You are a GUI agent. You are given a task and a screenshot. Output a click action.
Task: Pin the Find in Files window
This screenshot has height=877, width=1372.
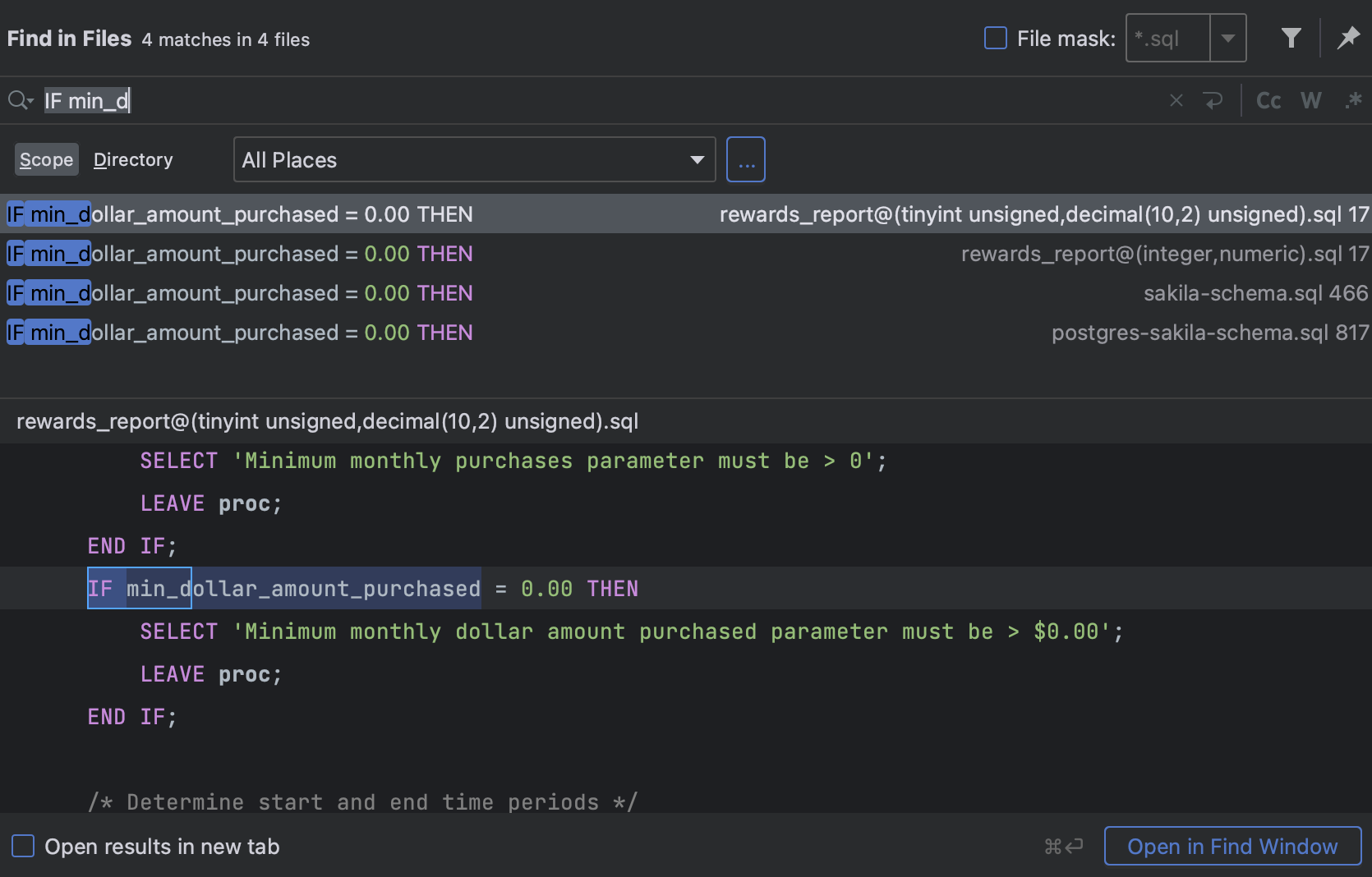pos(1348,38)
